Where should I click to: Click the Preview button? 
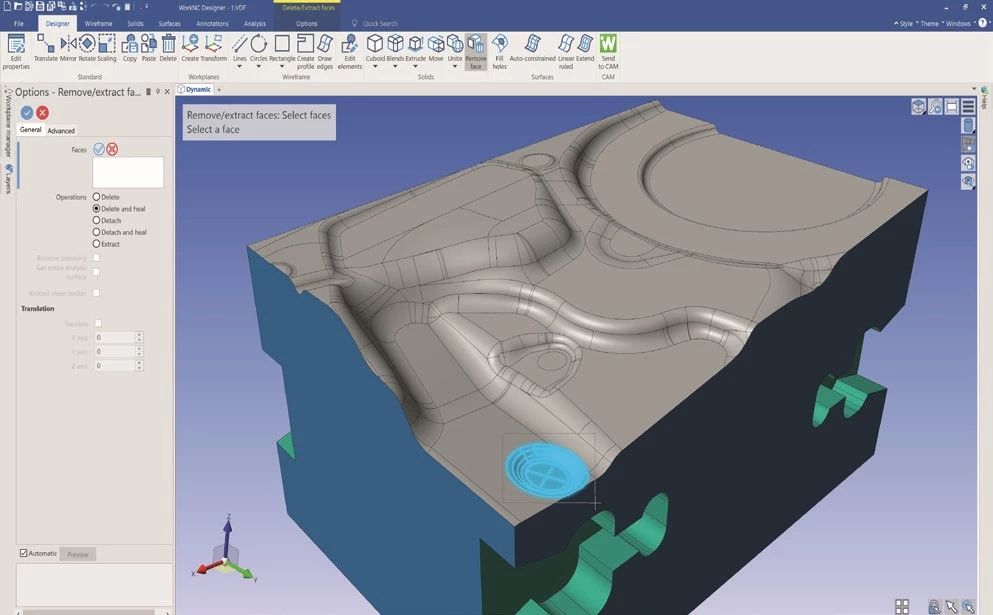[x=78, y=554]
